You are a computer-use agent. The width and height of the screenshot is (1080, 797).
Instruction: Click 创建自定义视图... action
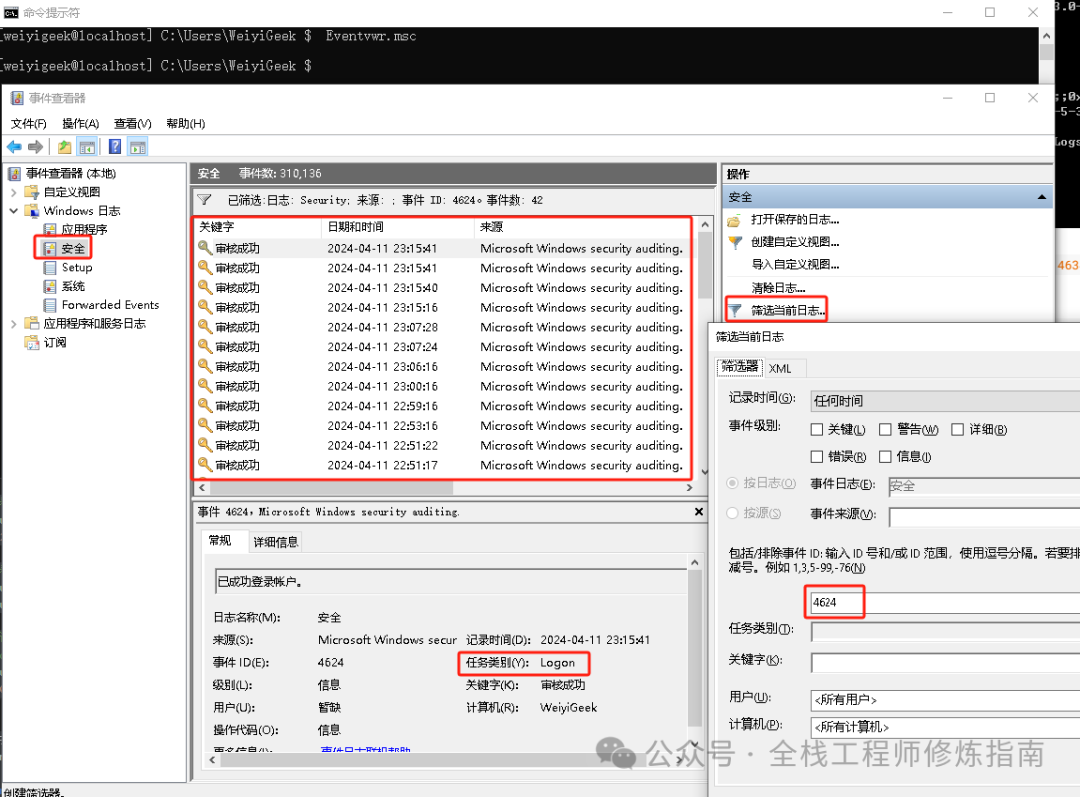coord(795,242)
